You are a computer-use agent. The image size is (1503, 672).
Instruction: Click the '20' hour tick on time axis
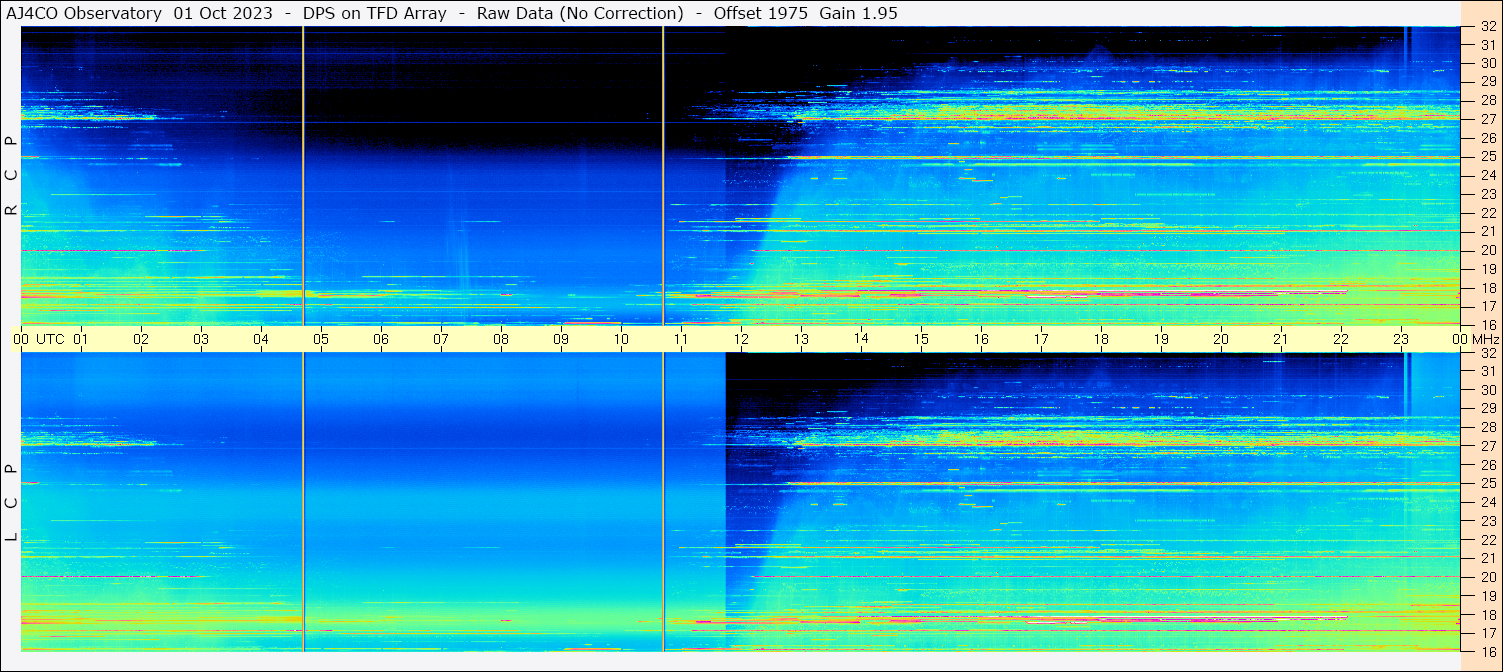(1221, 339)
